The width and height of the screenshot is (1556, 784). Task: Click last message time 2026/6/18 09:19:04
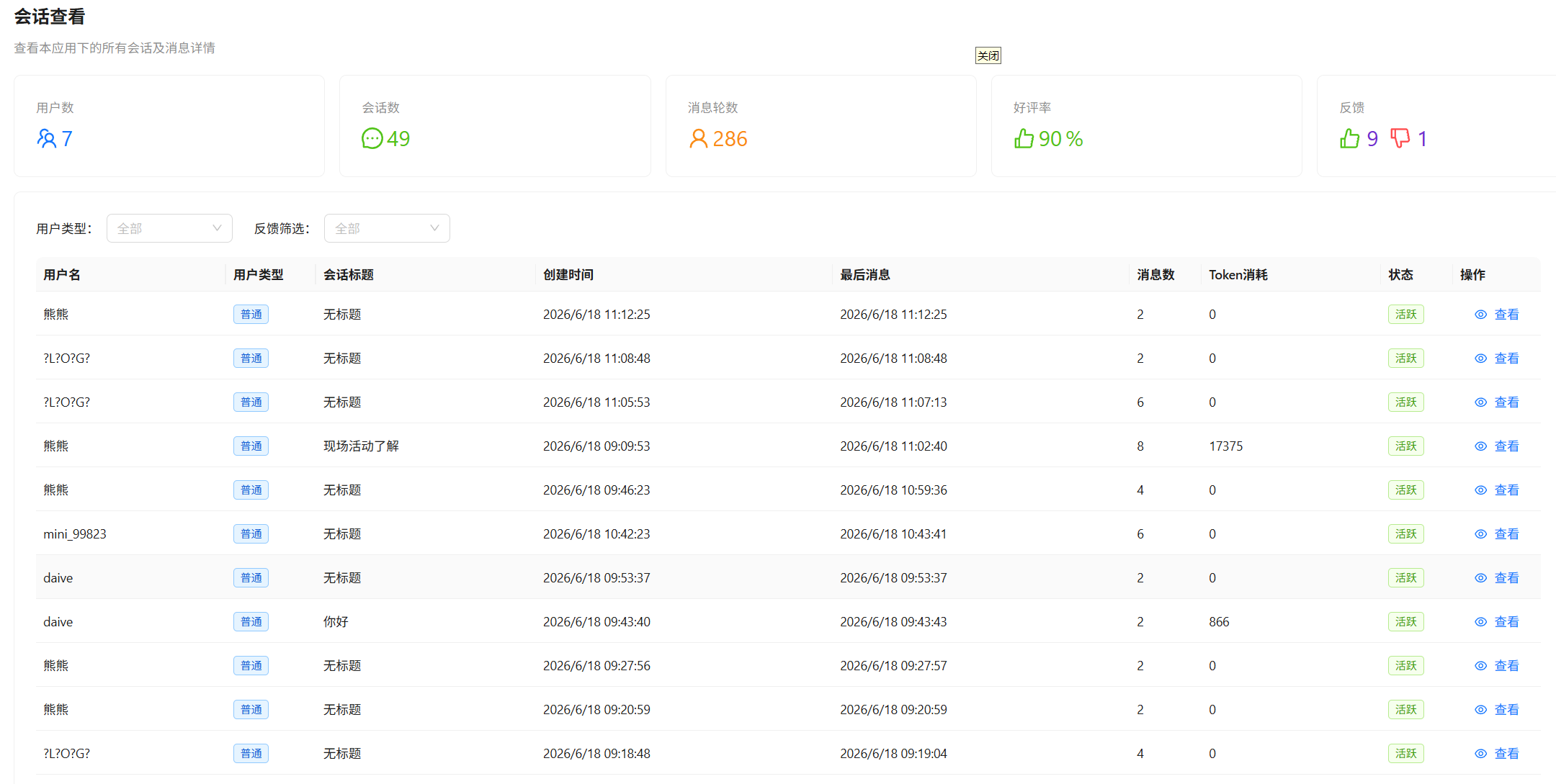tap(893, 754)
